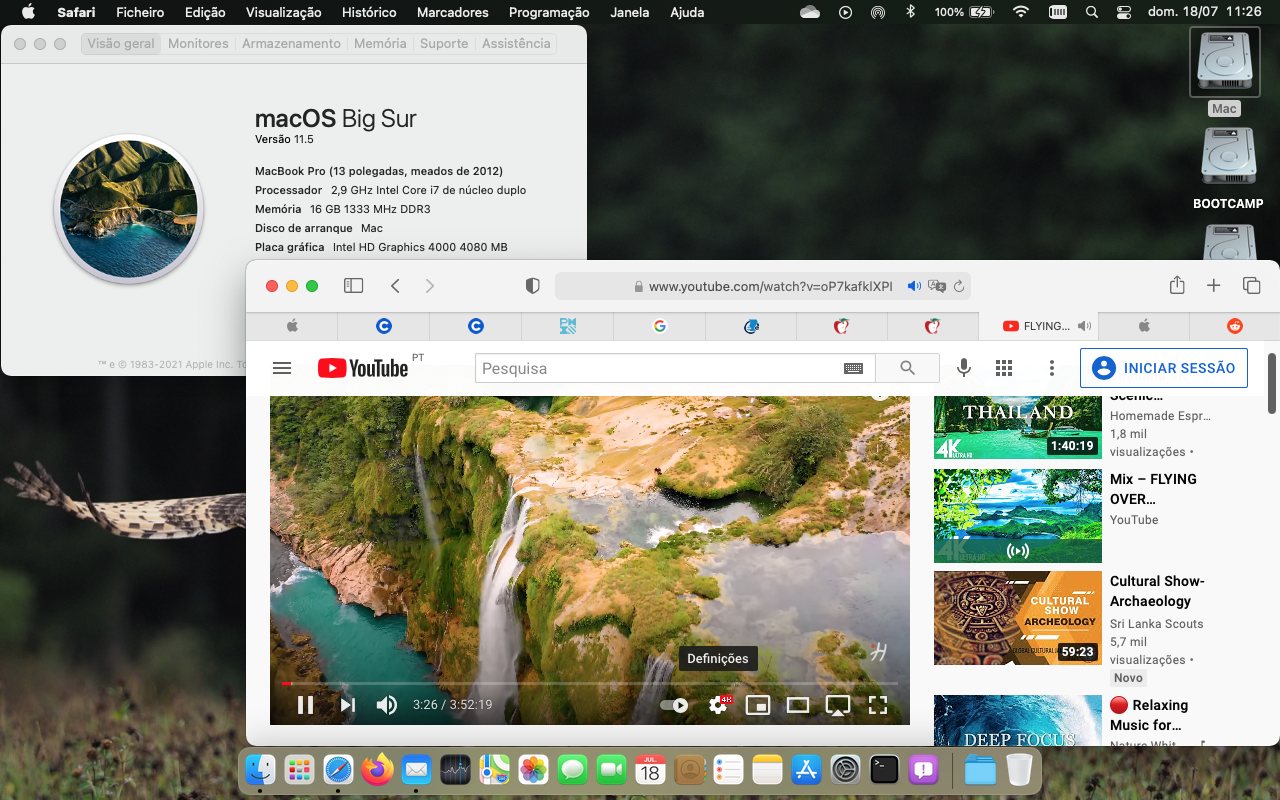Open the Photos app in the Dock

click(533, 769)
